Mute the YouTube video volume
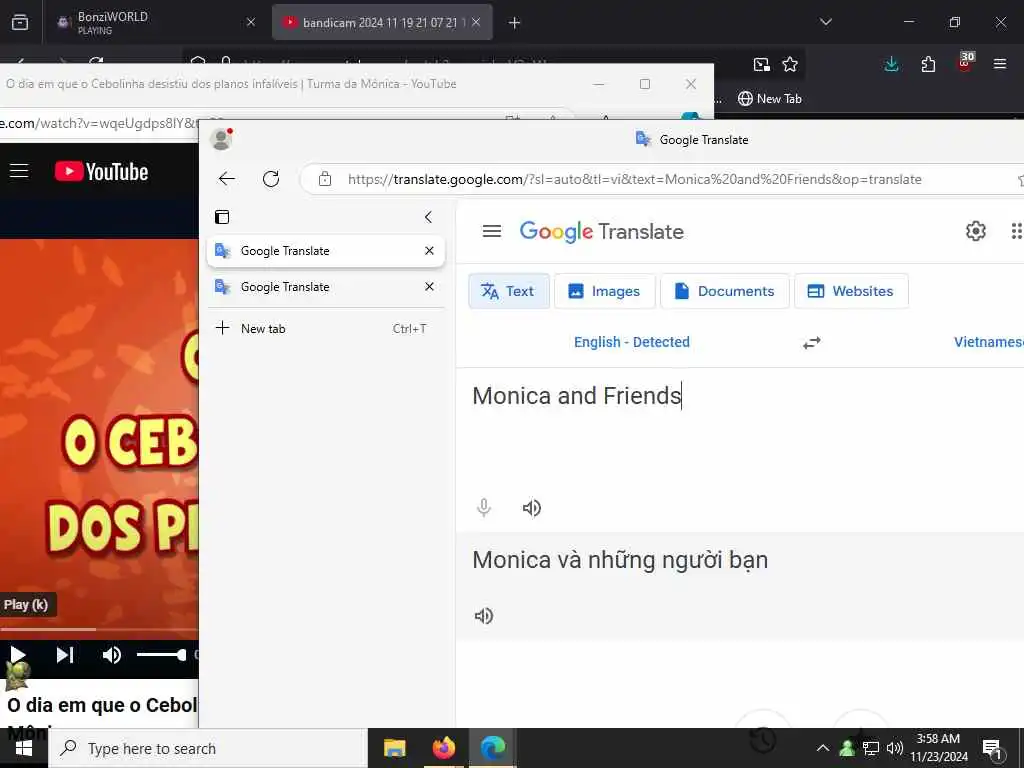The height and width of the screenshot is (768, 1024). click(112, 654)
